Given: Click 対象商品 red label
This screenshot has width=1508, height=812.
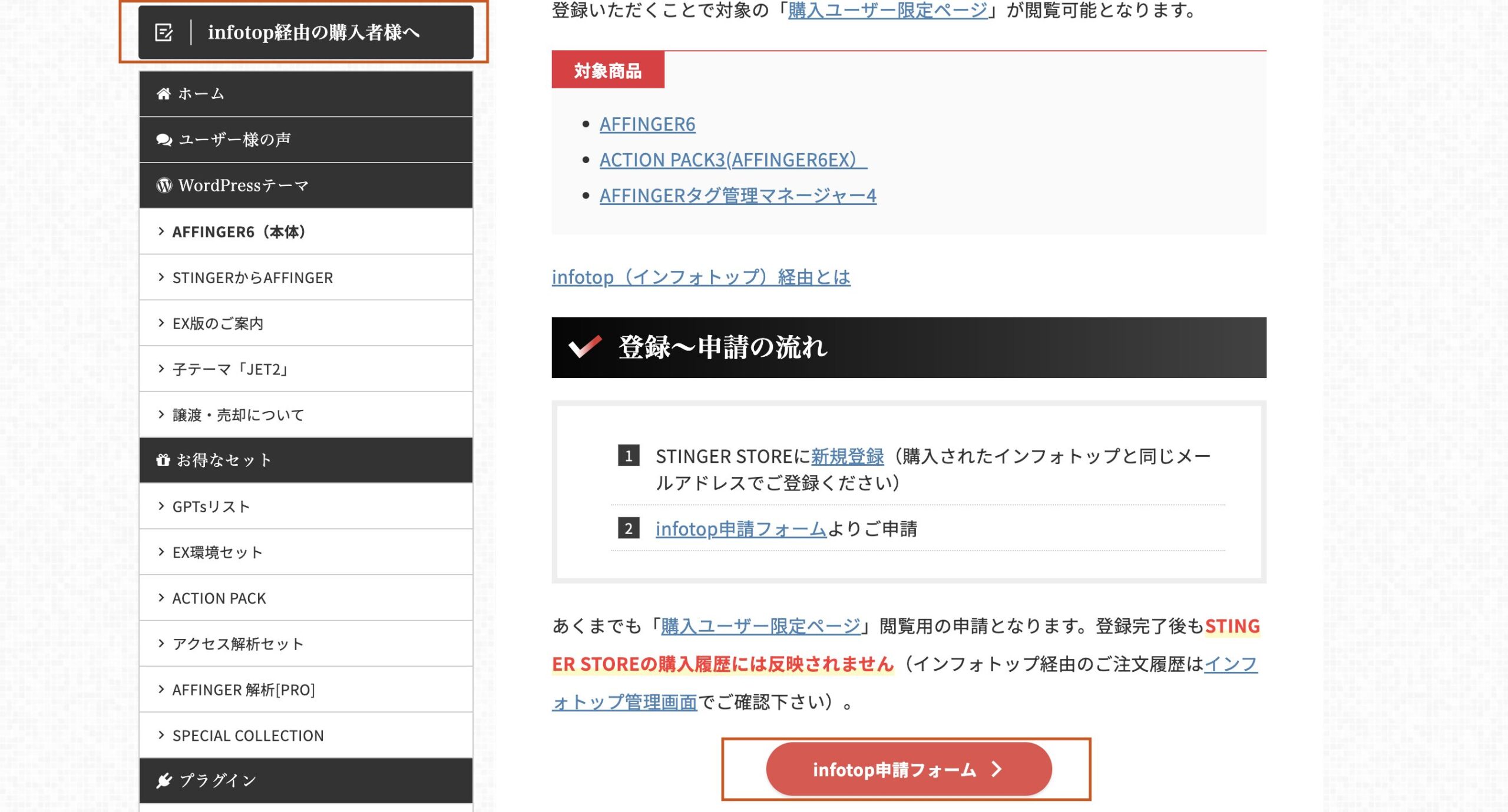Looking at the screenshot, I should (608, 71).
